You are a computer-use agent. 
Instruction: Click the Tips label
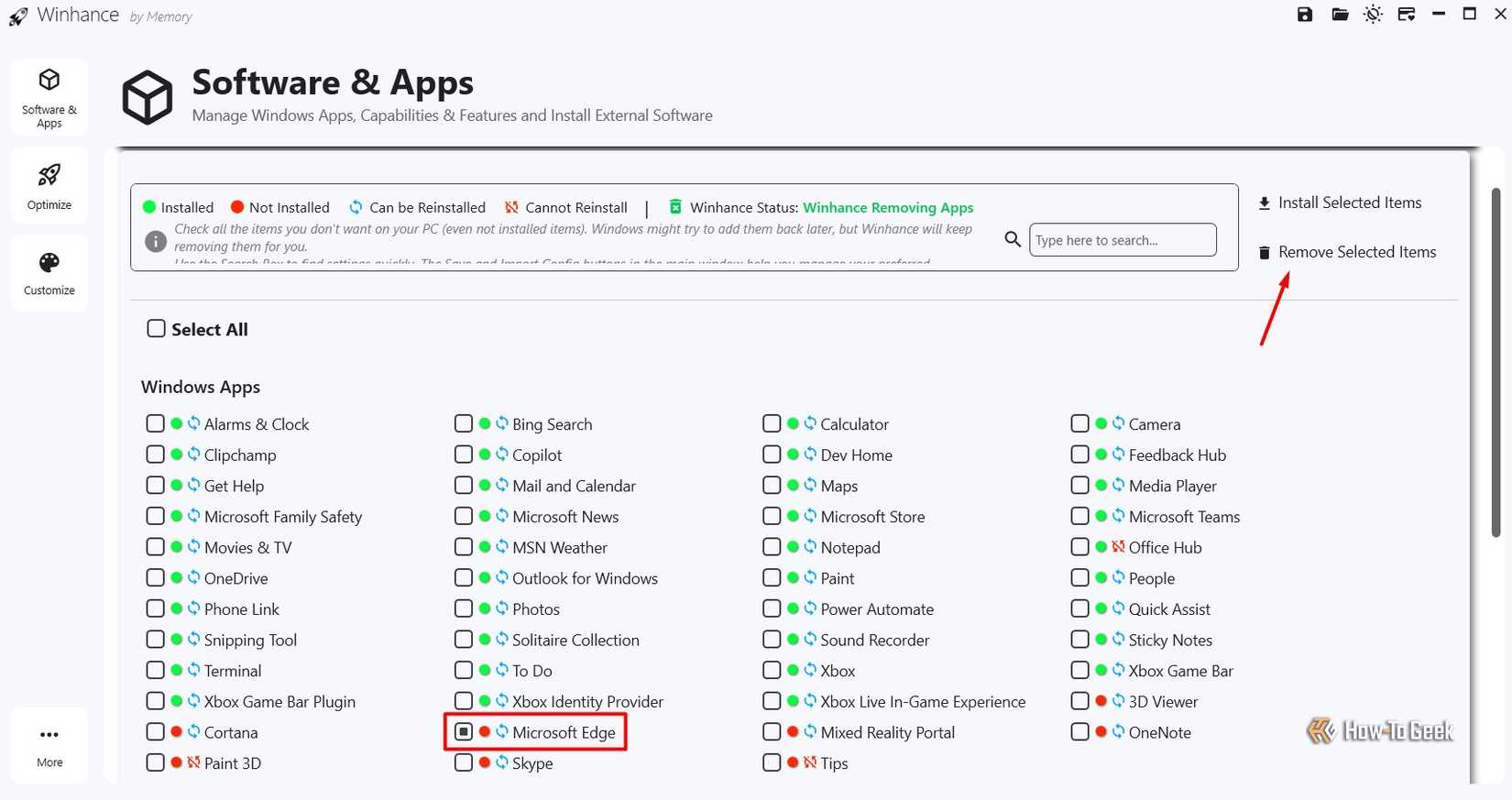[834, 763]
